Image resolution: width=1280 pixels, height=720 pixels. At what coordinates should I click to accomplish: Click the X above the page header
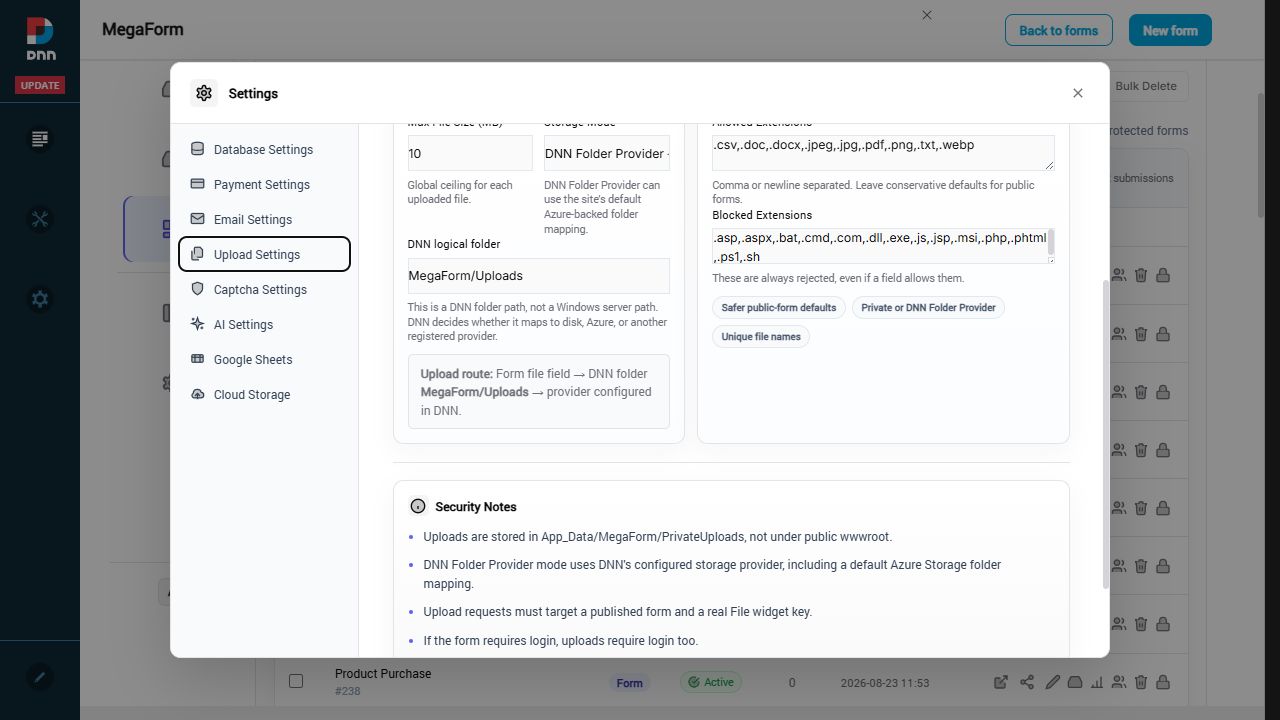click(x=927, y=15)
